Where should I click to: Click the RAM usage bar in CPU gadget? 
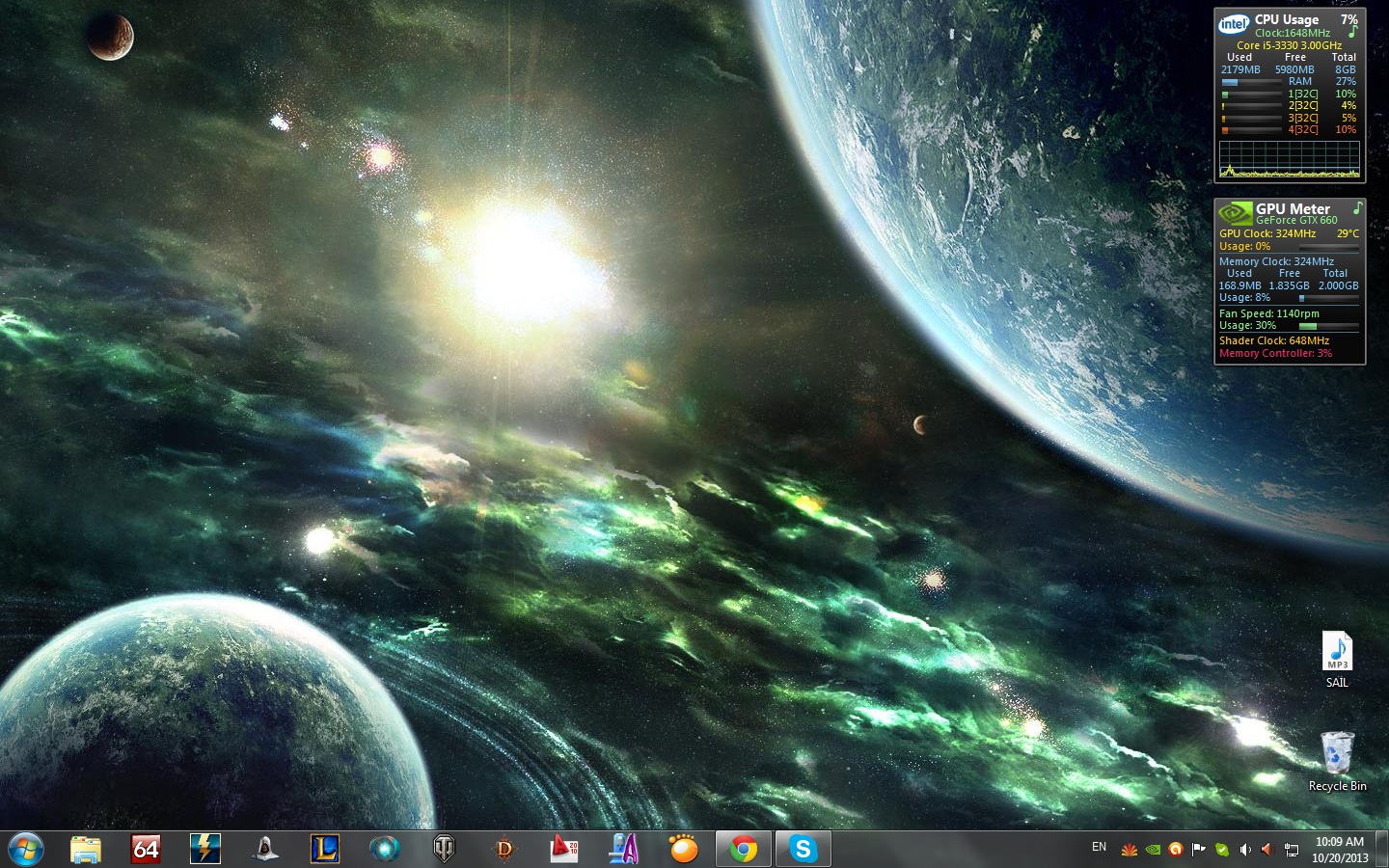tap(1252, 82)
